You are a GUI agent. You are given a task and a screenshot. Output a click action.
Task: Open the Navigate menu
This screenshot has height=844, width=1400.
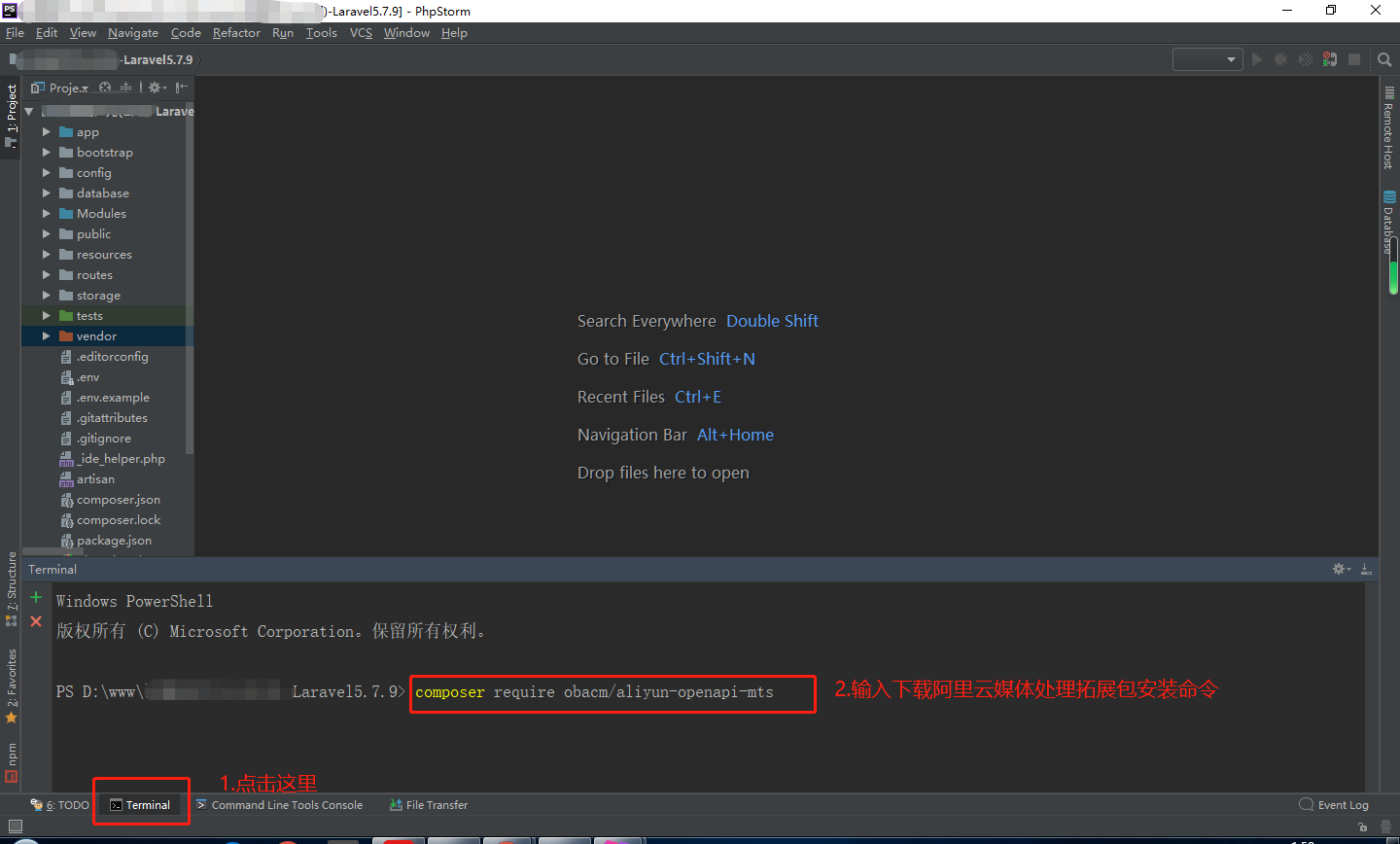click(x=133, y=33)
